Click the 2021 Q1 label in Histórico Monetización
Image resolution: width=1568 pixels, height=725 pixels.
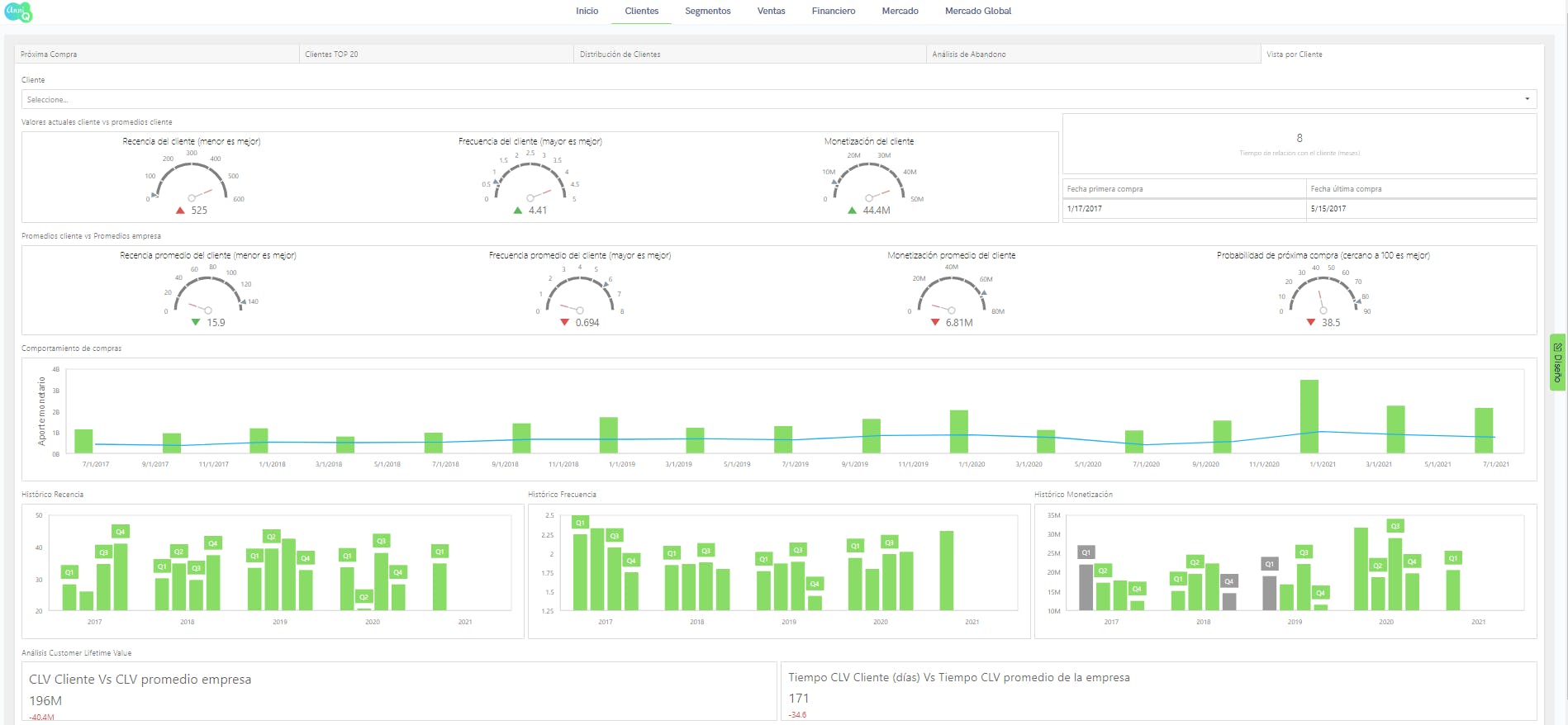pos(1452,558)
